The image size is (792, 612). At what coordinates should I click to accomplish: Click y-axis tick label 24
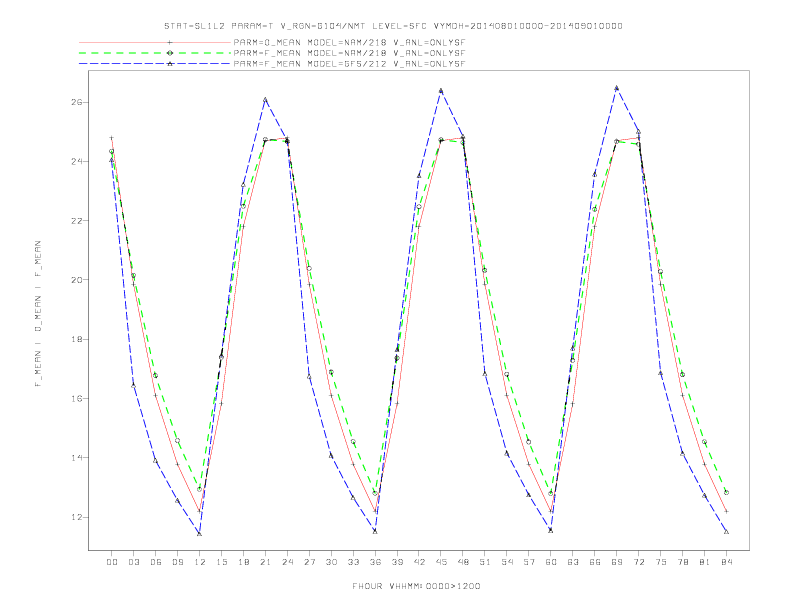click(76, 162)
